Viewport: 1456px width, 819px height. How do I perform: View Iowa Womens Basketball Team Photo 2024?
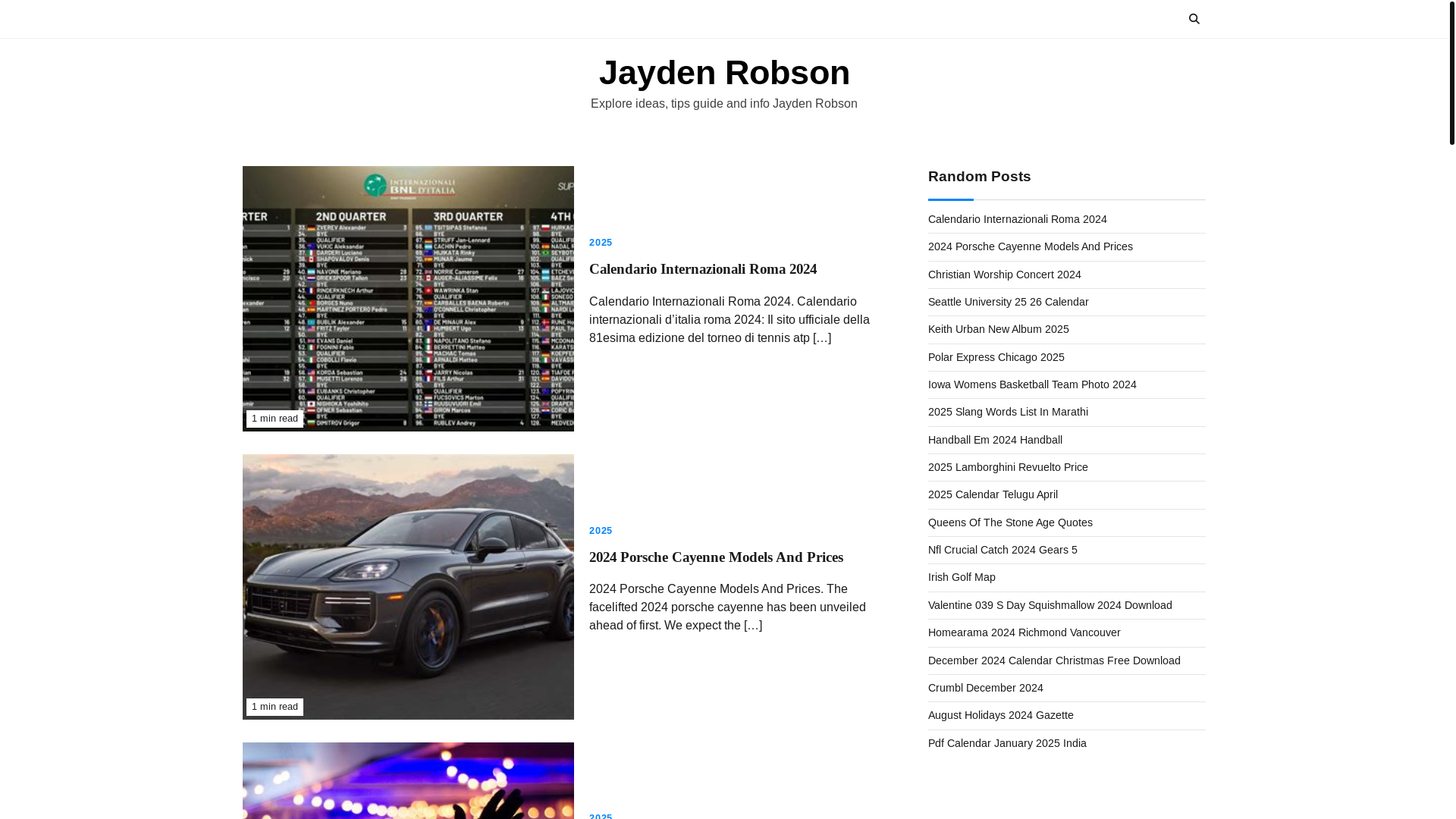tap(1032, 384)
